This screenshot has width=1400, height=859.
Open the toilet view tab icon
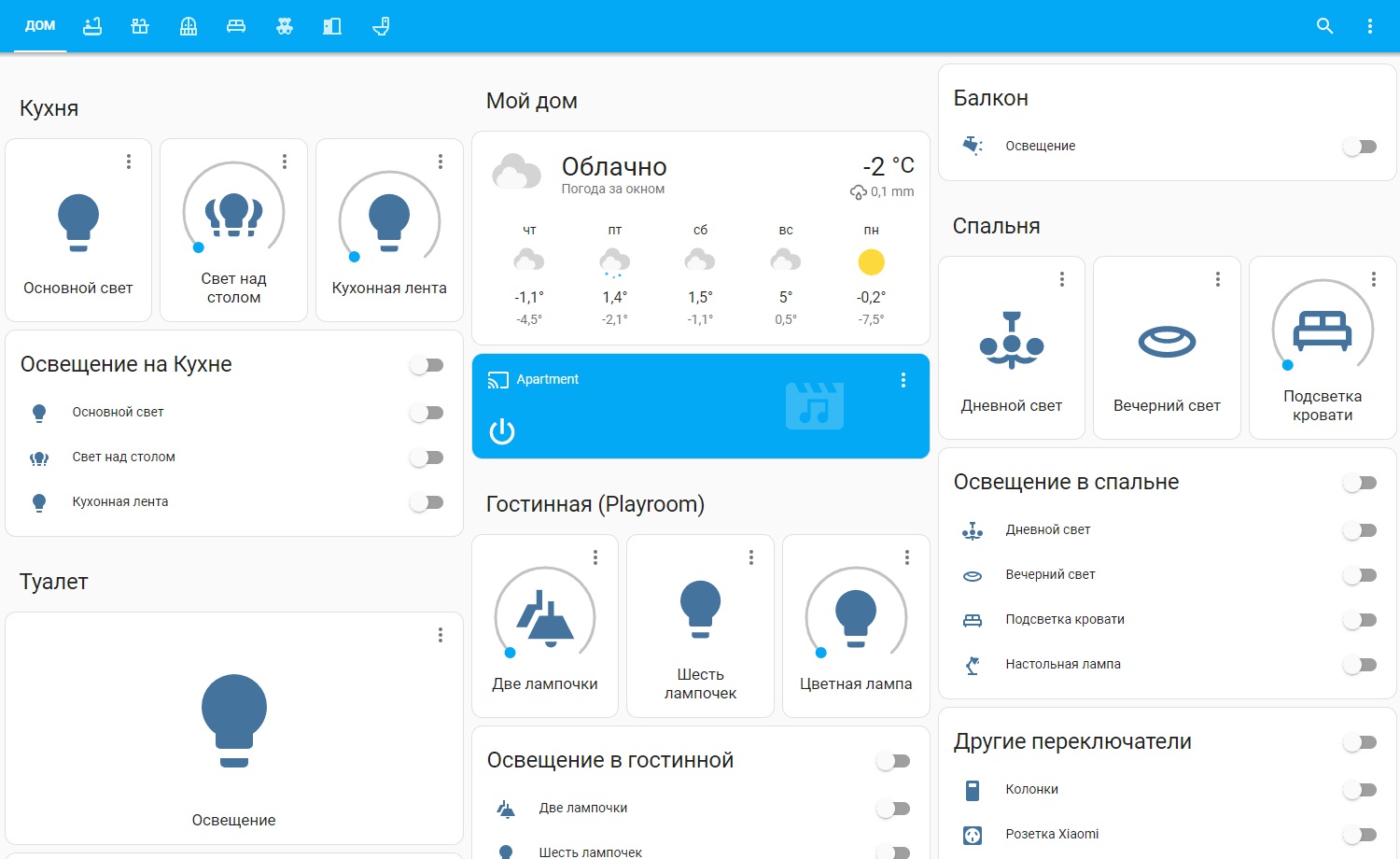coord(381,26)
